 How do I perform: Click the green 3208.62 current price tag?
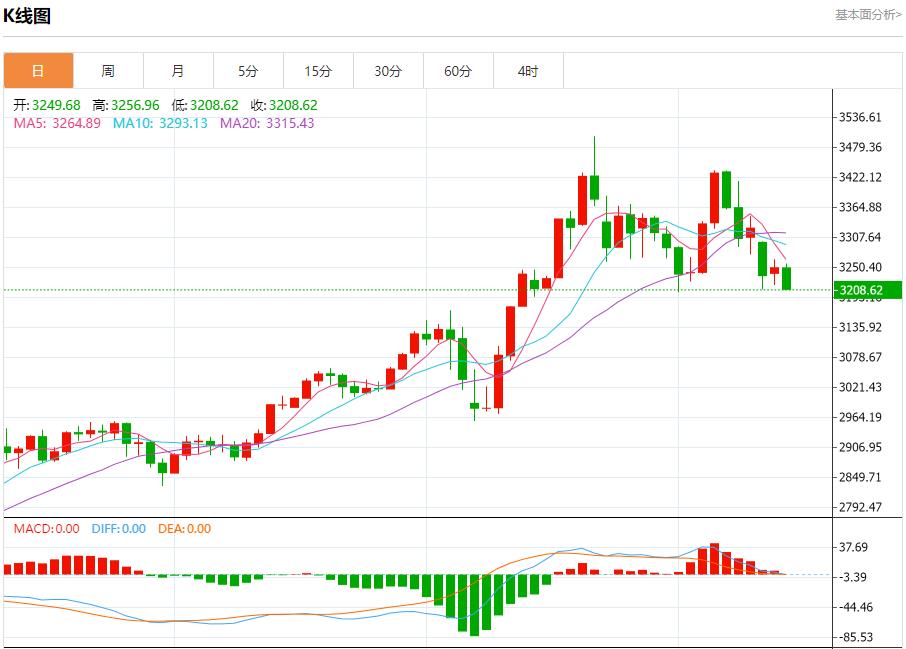coord(859,291)
